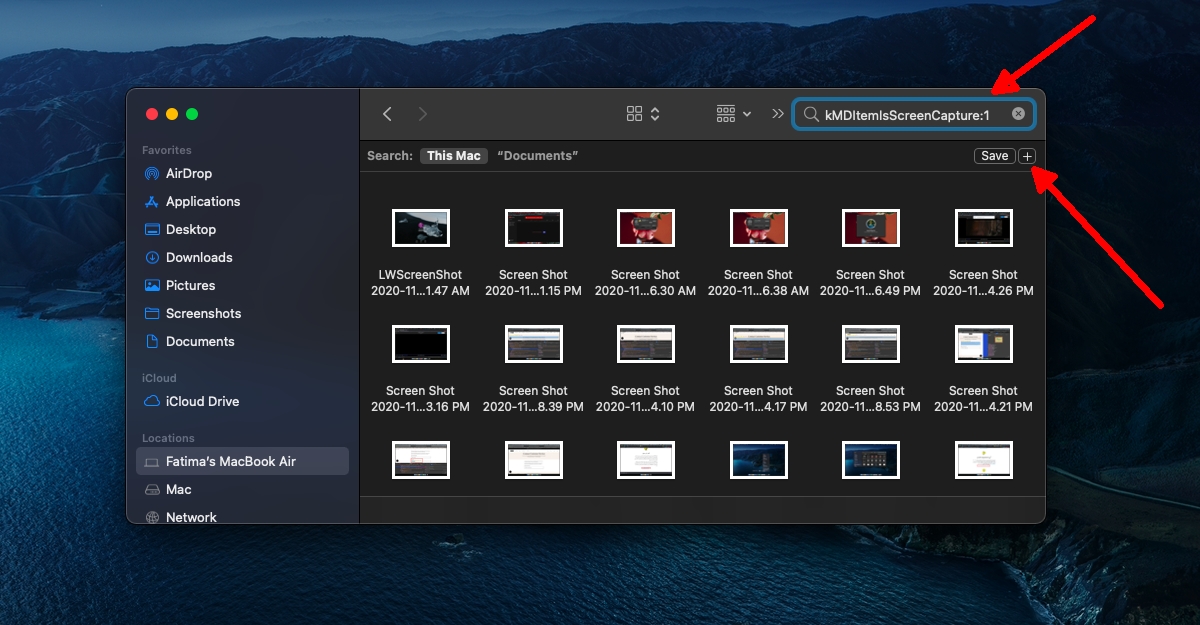Select the This Mac search scope
Viewport: 1200px width, 625px height.
tap(454, 156)
